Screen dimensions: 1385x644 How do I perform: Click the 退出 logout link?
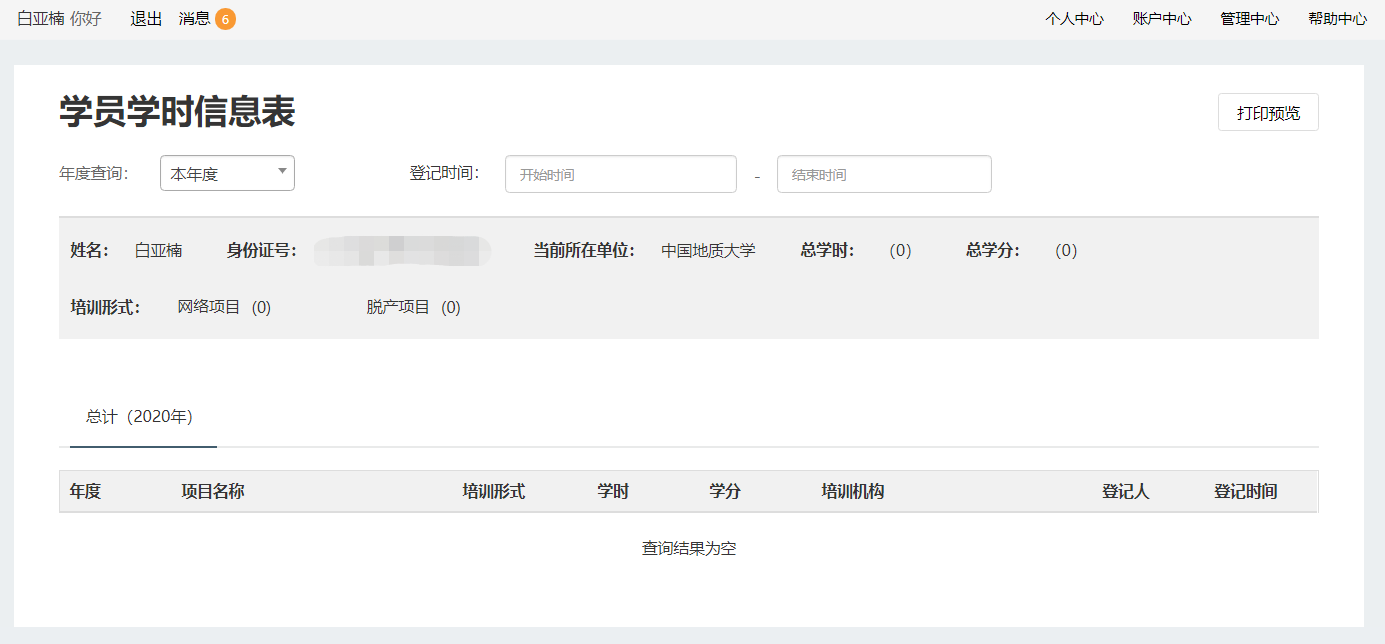point(146,19)
